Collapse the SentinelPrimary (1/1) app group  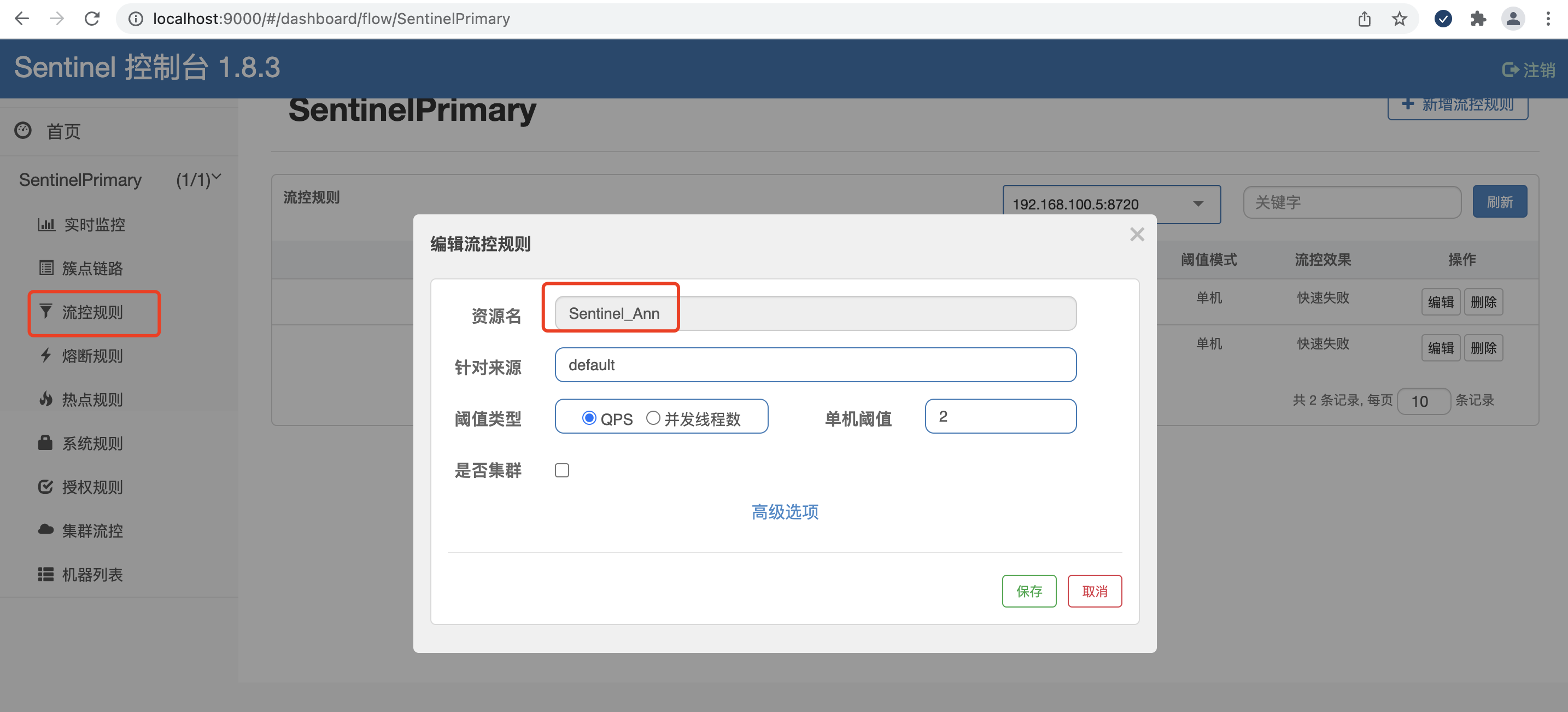pos(120,180)
